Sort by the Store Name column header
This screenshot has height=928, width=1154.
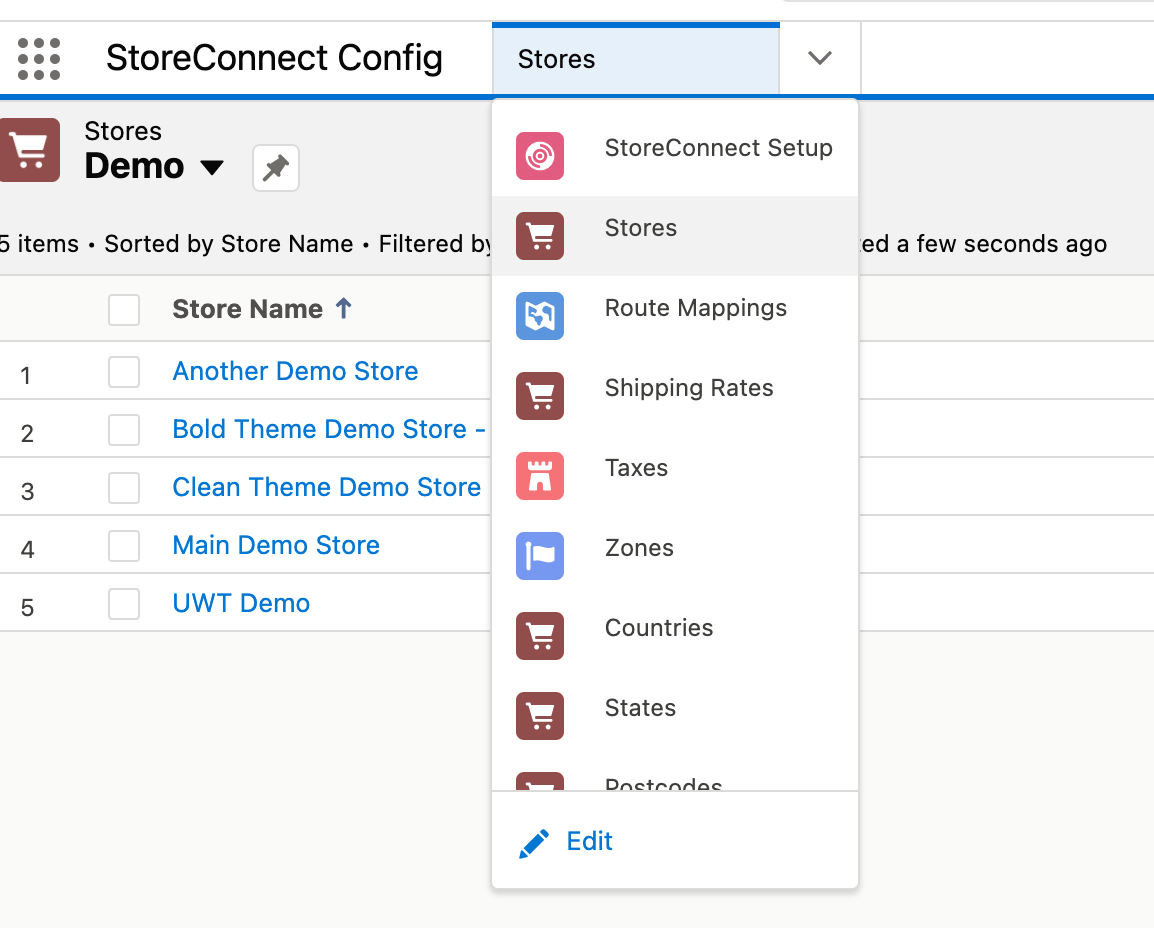tap(247, 309)
